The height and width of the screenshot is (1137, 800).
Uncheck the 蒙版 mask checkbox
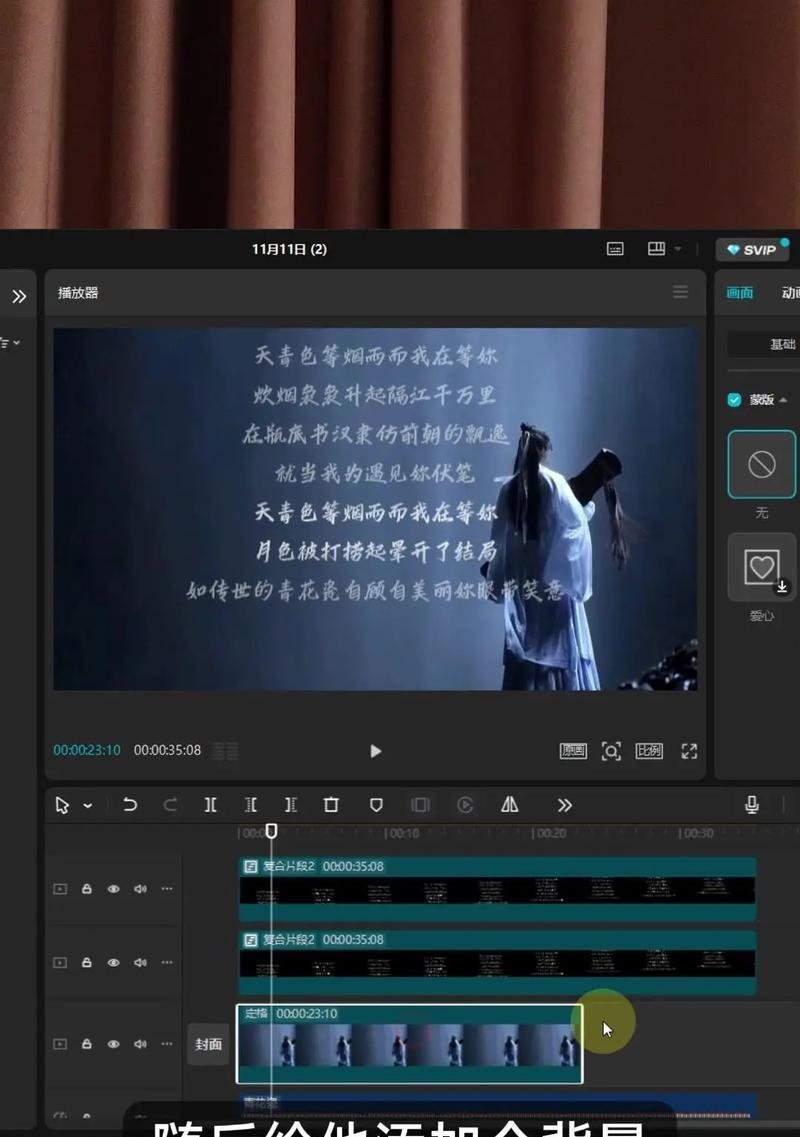click(x=734, y=400)
